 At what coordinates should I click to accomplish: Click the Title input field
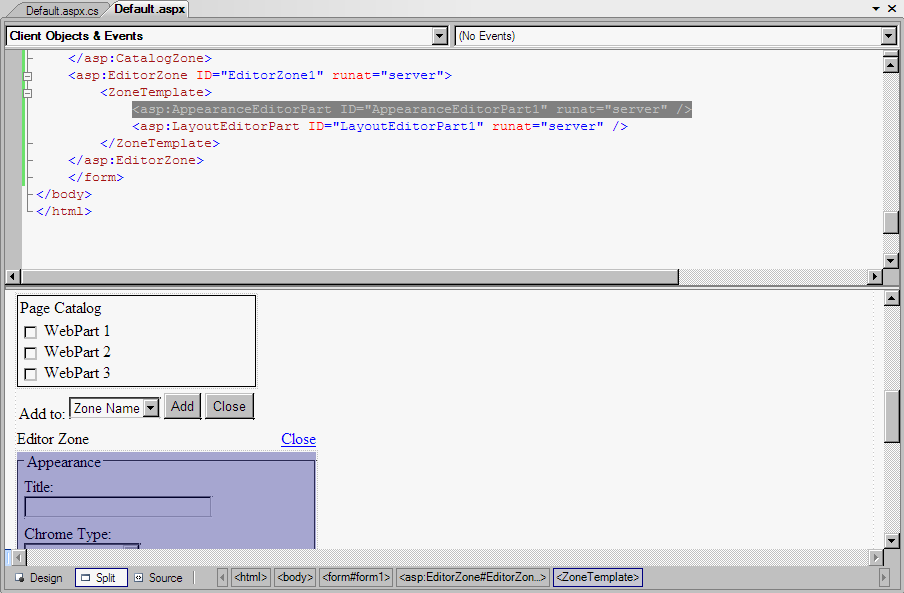118,507
